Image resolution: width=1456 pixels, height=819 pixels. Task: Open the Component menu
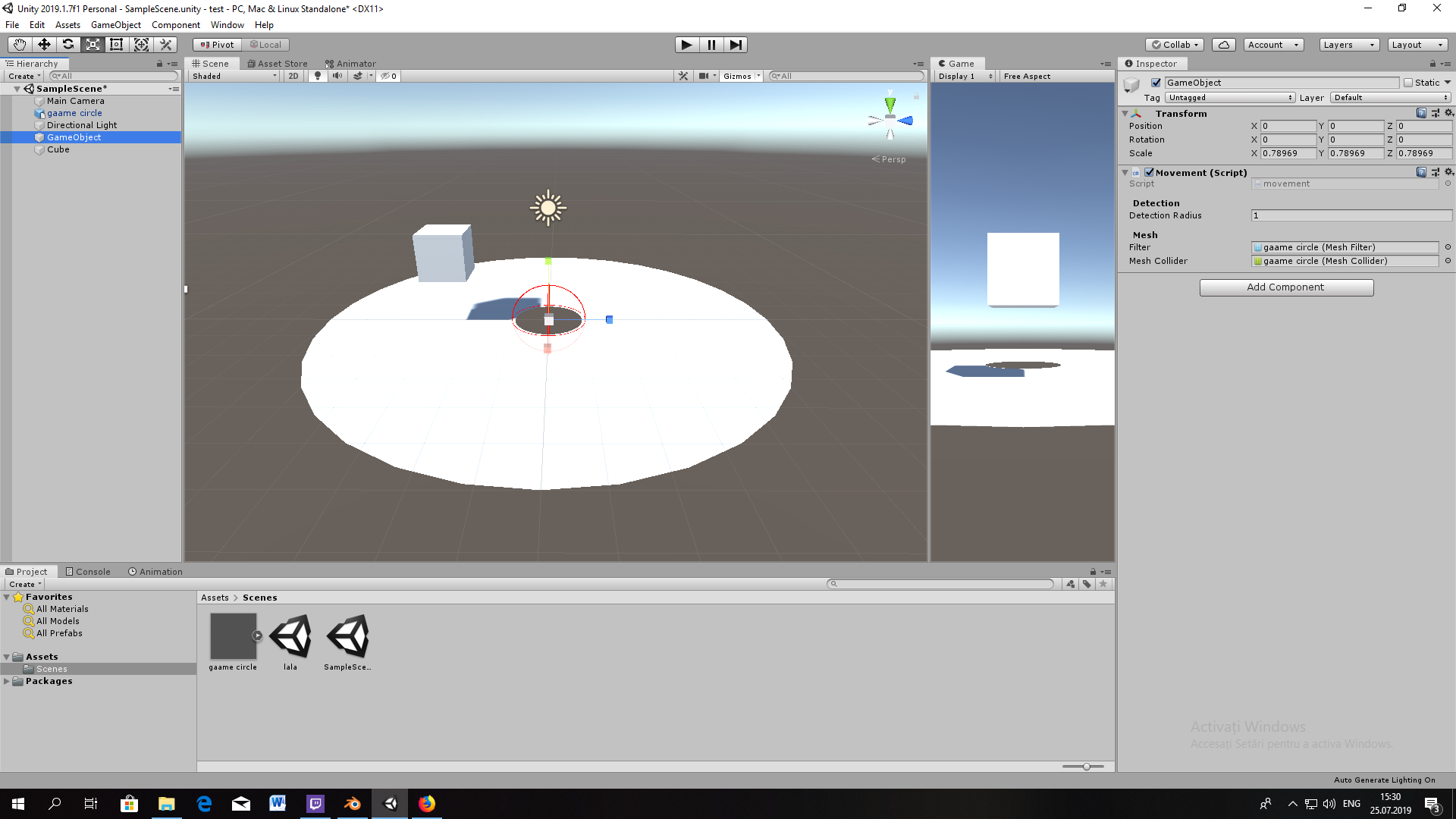point(175,25)
